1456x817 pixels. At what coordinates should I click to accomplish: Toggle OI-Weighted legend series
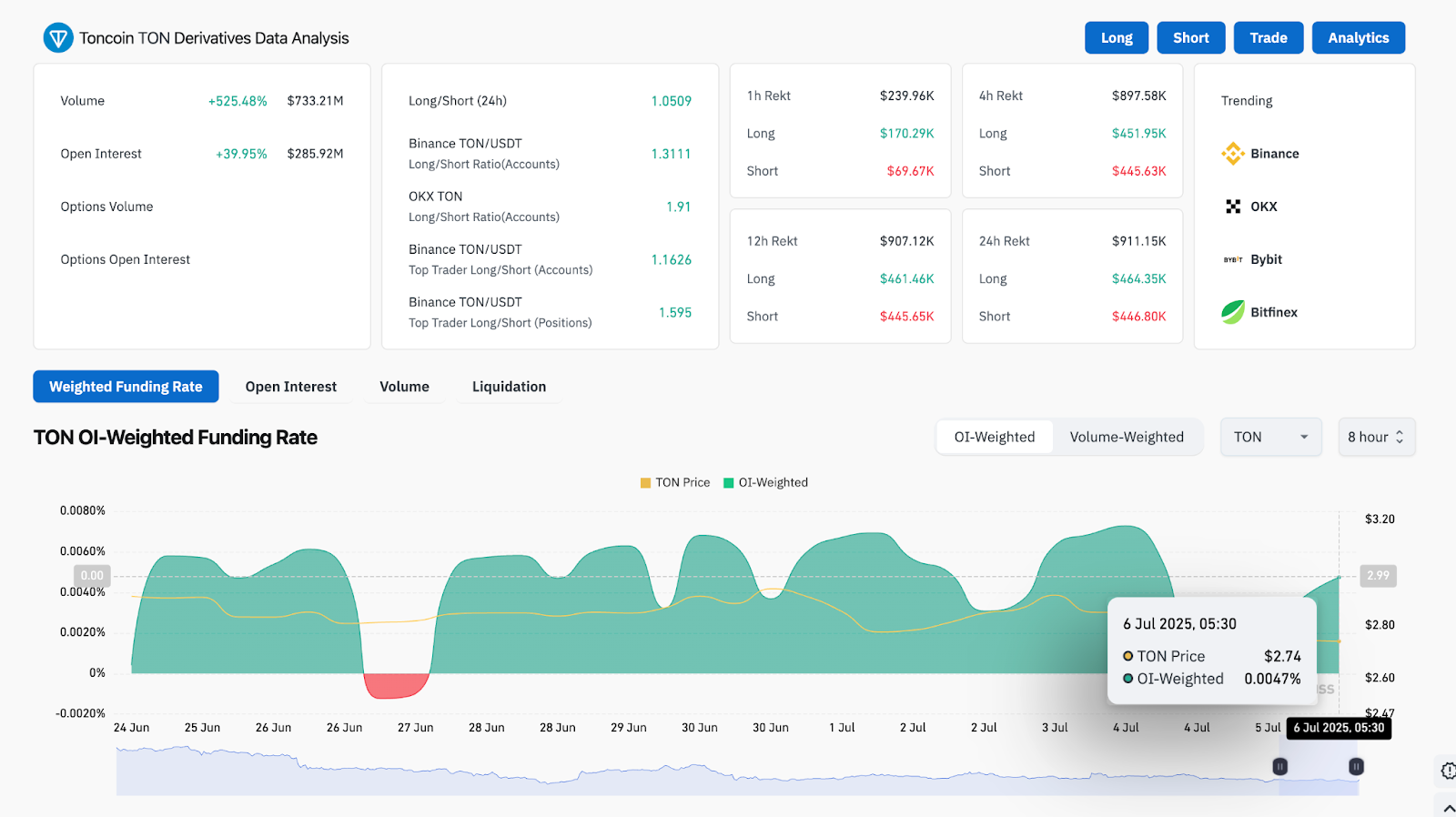pyautogui.click(x=765, y=482)
